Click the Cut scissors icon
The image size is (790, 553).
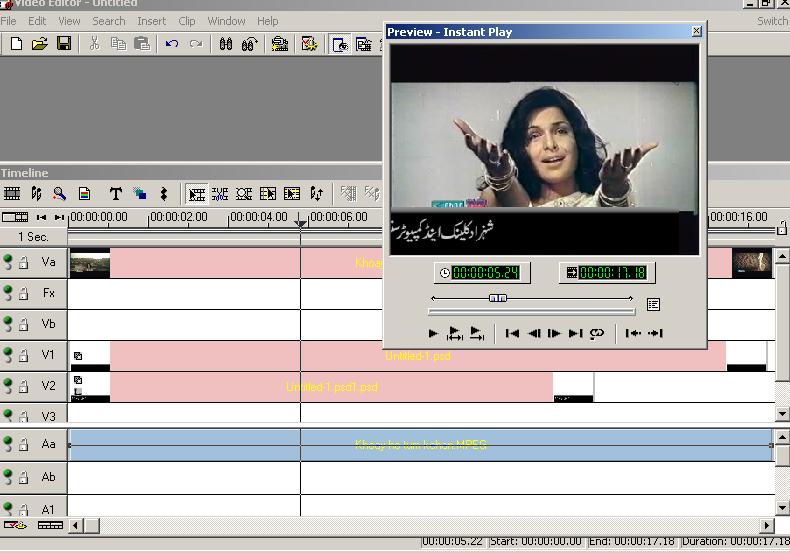tap(94, 44)
